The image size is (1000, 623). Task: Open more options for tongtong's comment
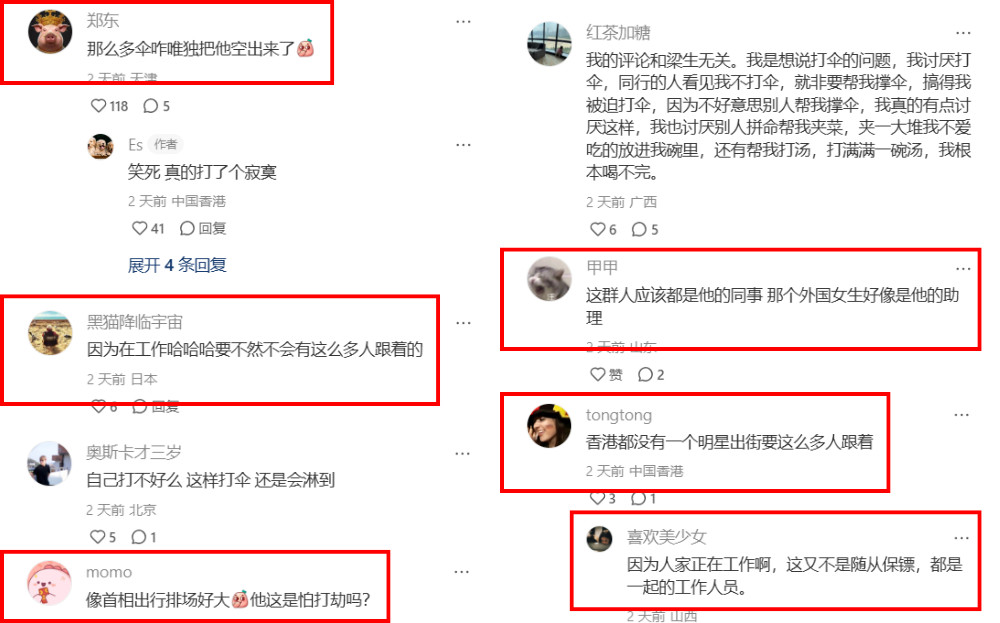tap(962, 415)
